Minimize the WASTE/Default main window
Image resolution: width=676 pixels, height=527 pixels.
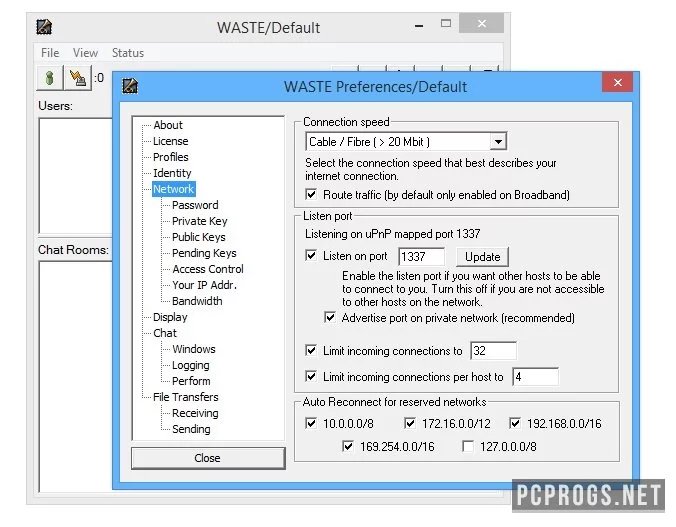419,25
